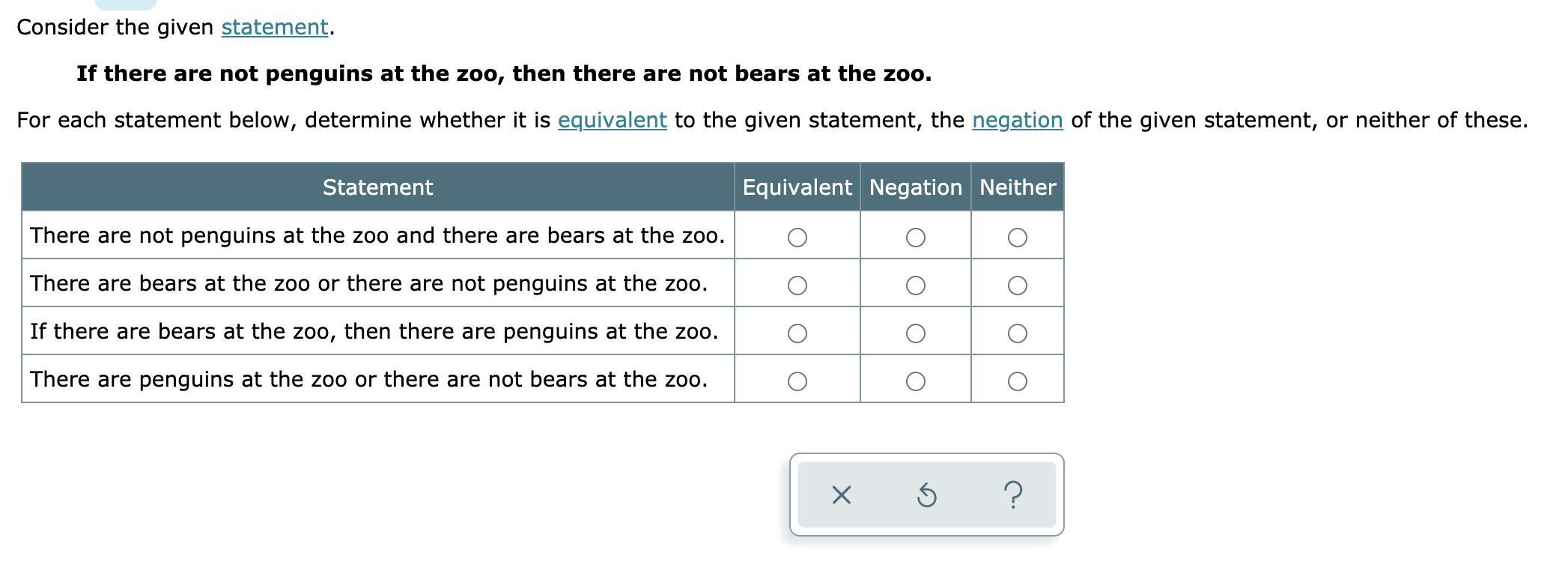Click the Statement column header

(377, 187)
